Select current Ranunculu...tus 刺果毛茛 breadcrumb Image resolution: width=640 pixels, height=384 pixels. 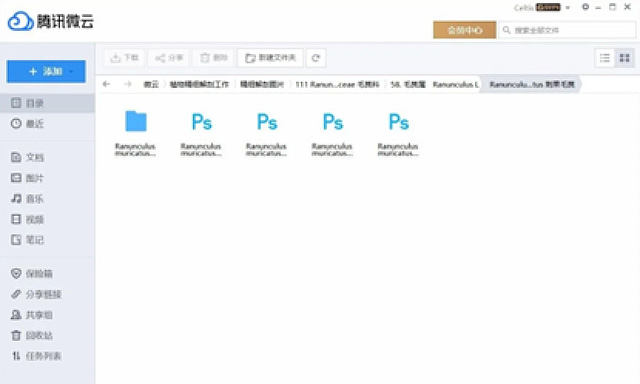point(532,84)
